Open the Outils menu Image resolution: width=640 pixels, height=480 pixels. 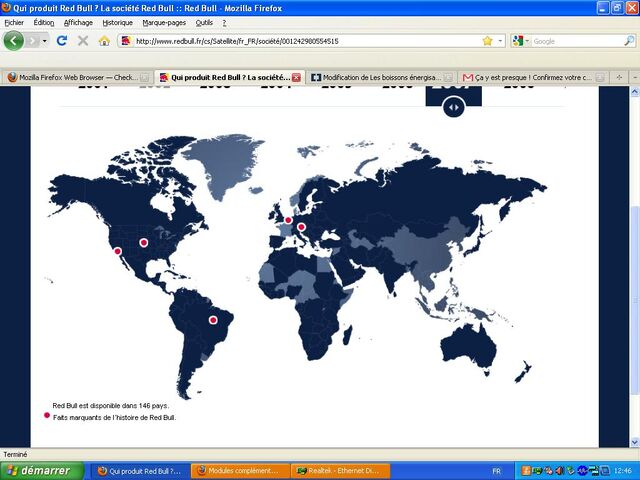point(204,23)
